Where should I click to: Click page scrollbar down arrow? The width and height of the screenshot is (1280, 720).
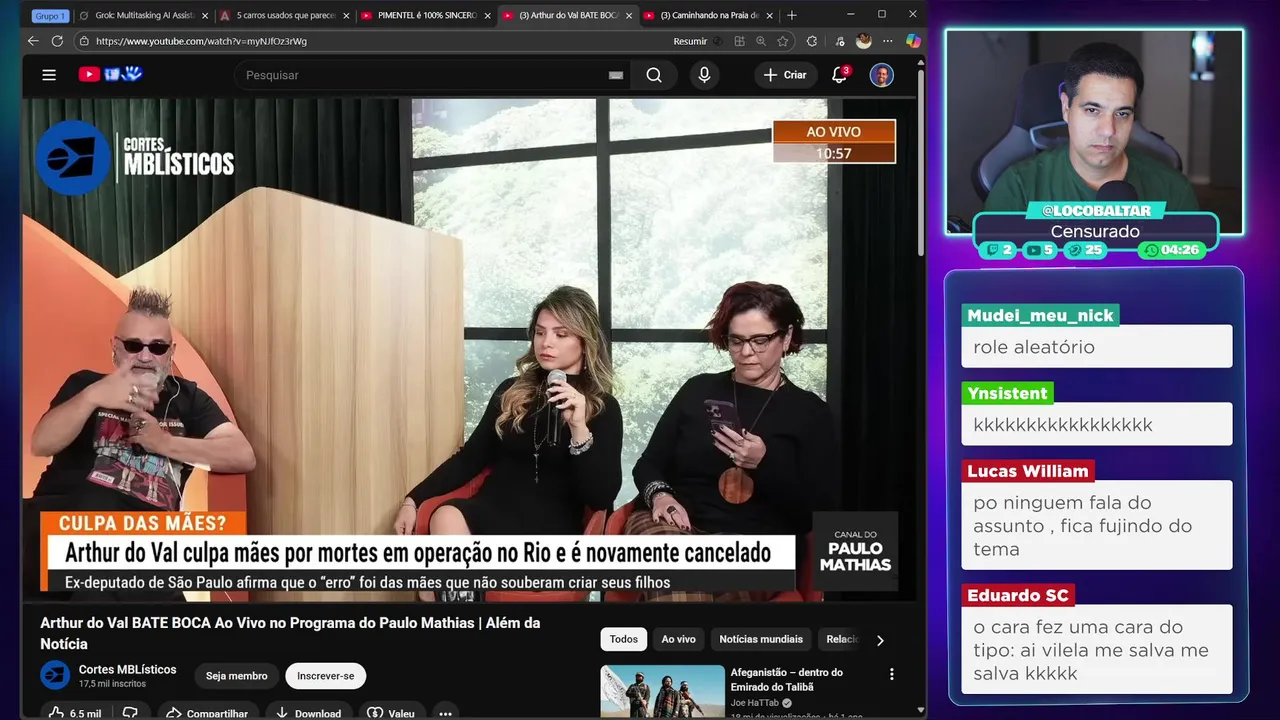(920, 711)
